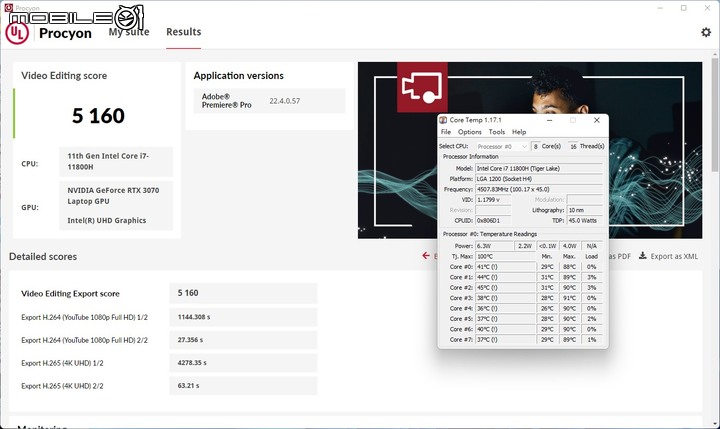The width and height of the screenshot is (720, 429).
Task: Expand the Select CPU Processor #0 dropdown
Action: coord(502,147)
